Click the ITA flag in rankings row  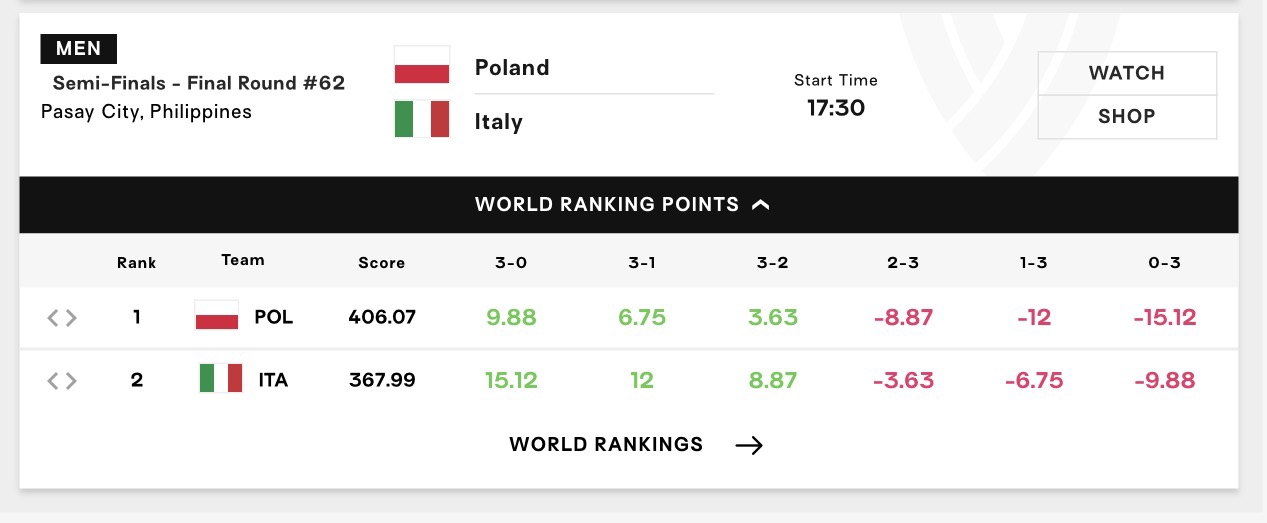click(221, 379)
